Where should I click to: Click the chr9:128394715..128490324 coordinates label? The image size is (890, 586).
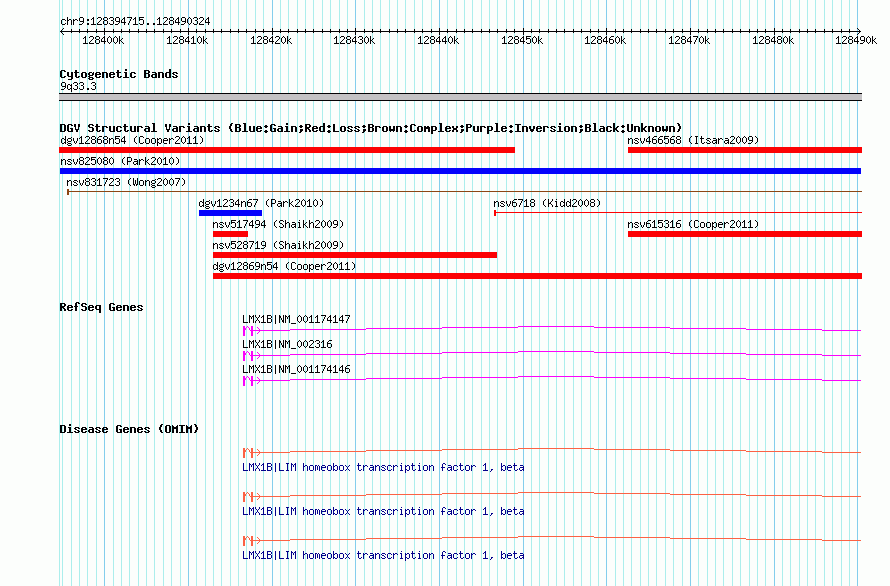click(135, 21)
